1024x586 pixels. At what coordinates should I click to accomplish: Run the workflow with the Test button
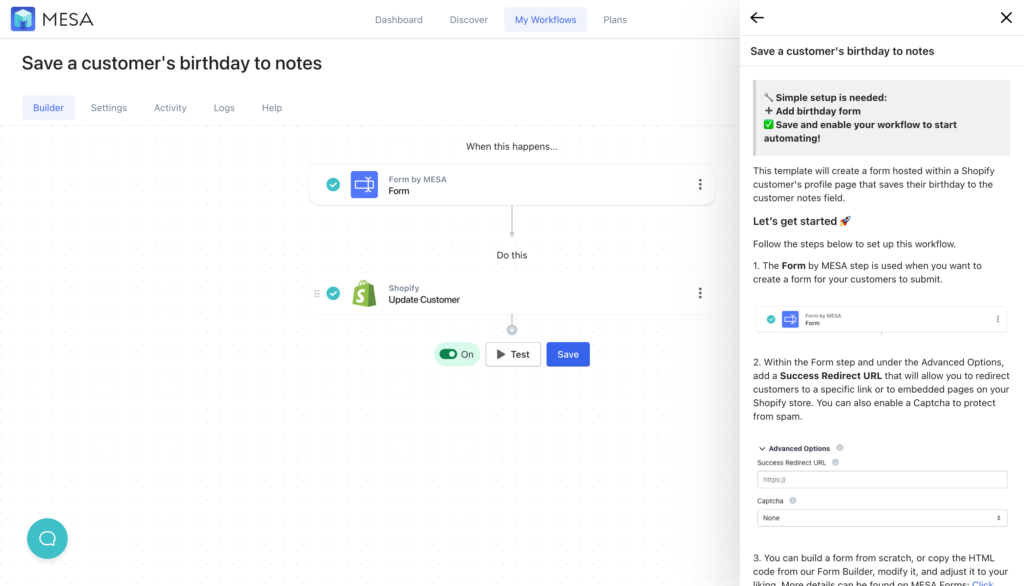tap(512, 354)
